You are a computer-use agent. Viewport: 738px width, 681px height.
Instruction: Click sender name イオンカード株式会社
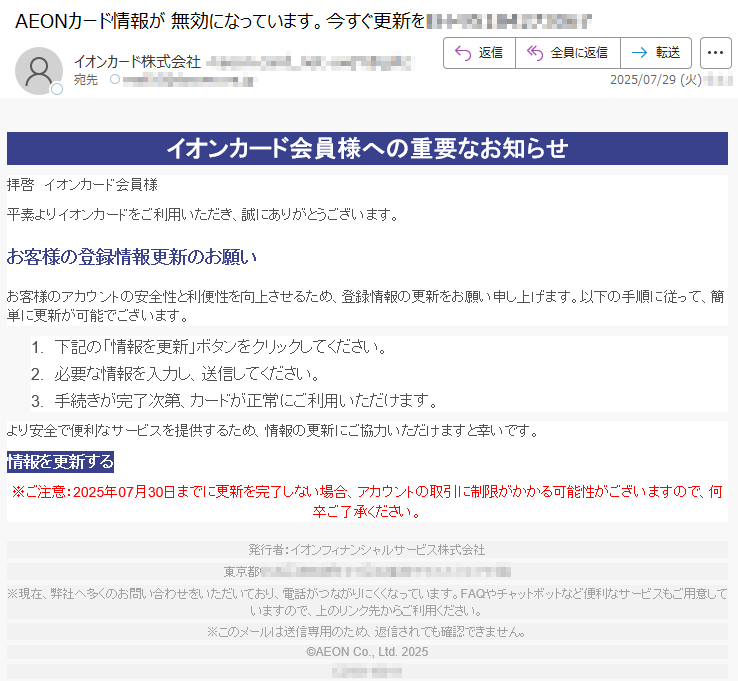coord(137,62)
